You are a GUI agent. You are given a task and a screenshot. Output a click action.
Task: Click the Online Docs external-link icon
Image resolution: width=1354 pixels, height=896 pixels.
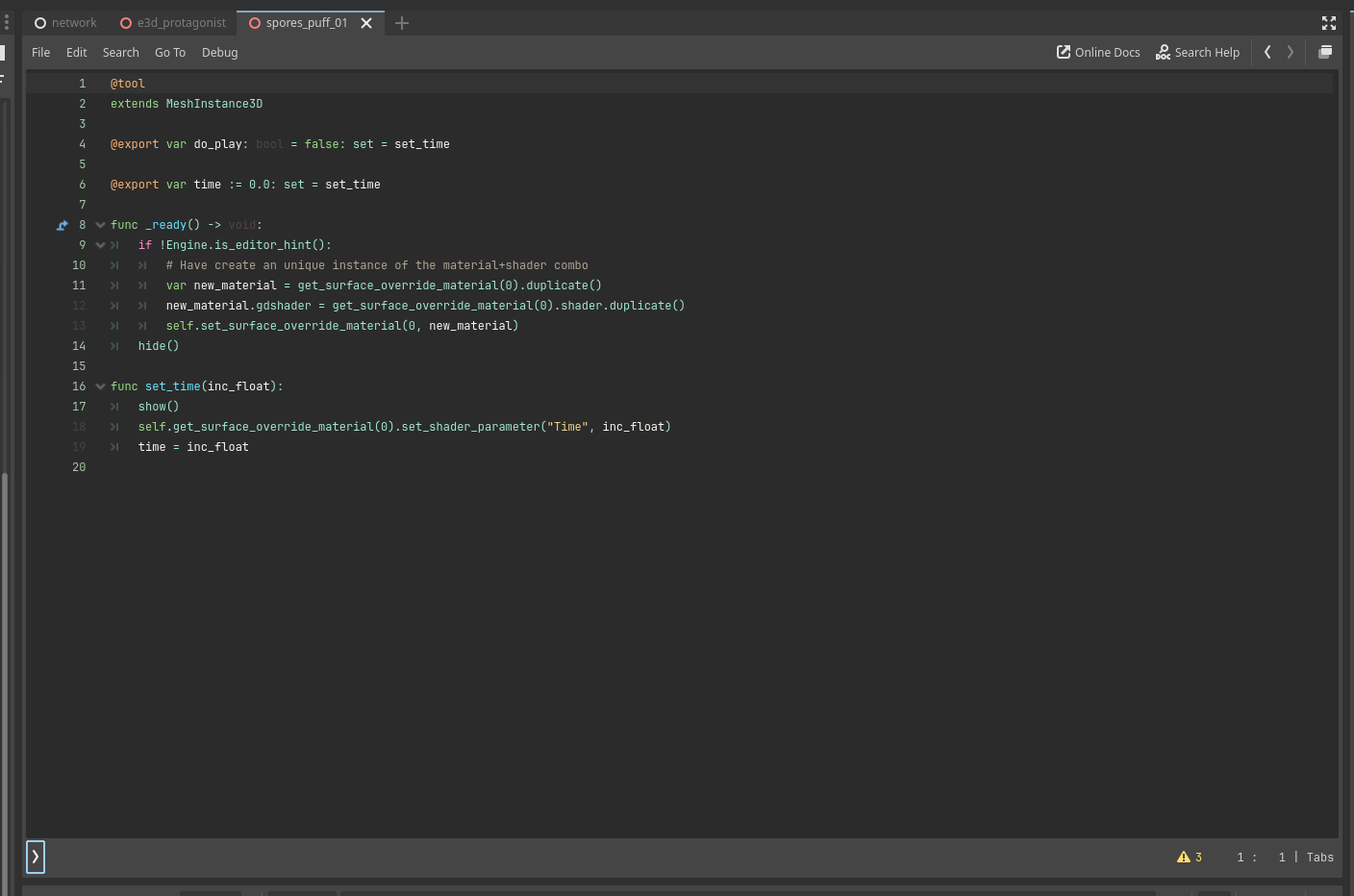[1063, 52]
